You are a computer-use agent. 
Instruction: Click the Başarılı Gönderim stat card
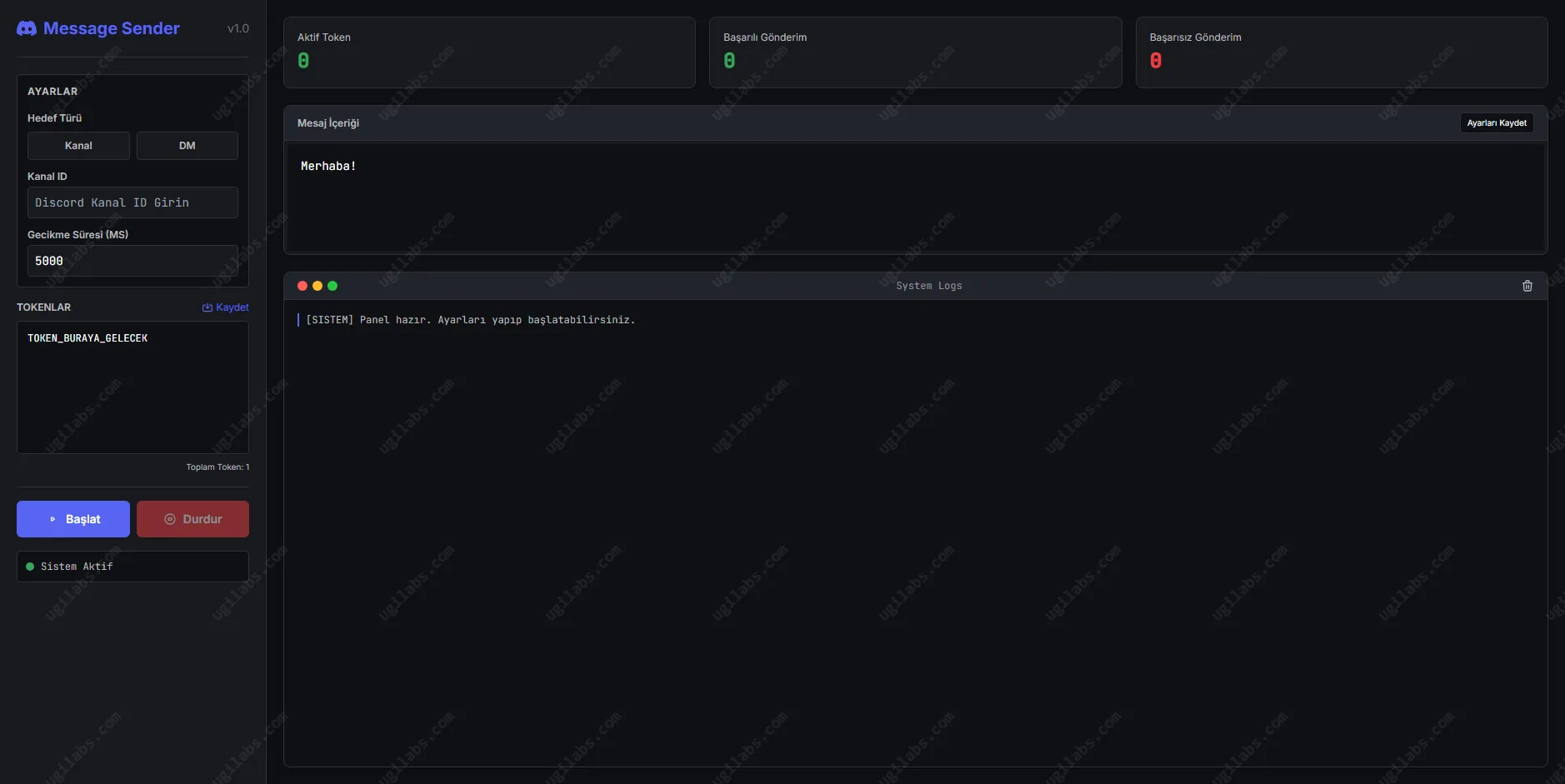pos(915,52)
